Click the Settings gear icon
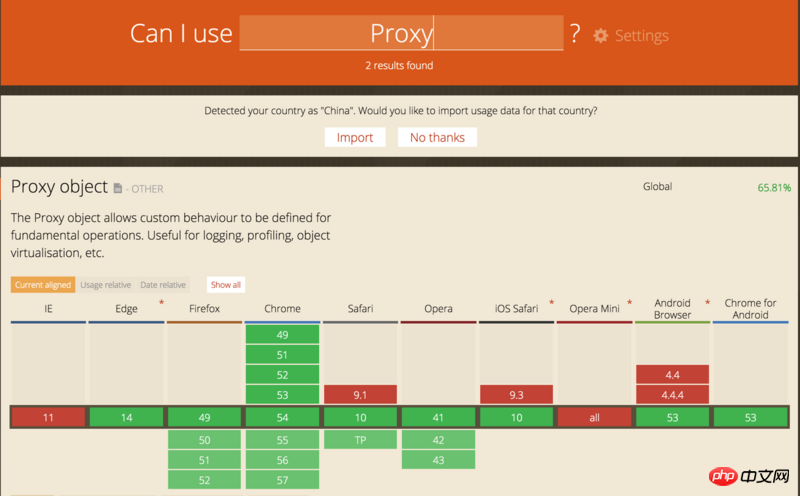The width and height of the screenshot is (800, 496). coord(600,35)
